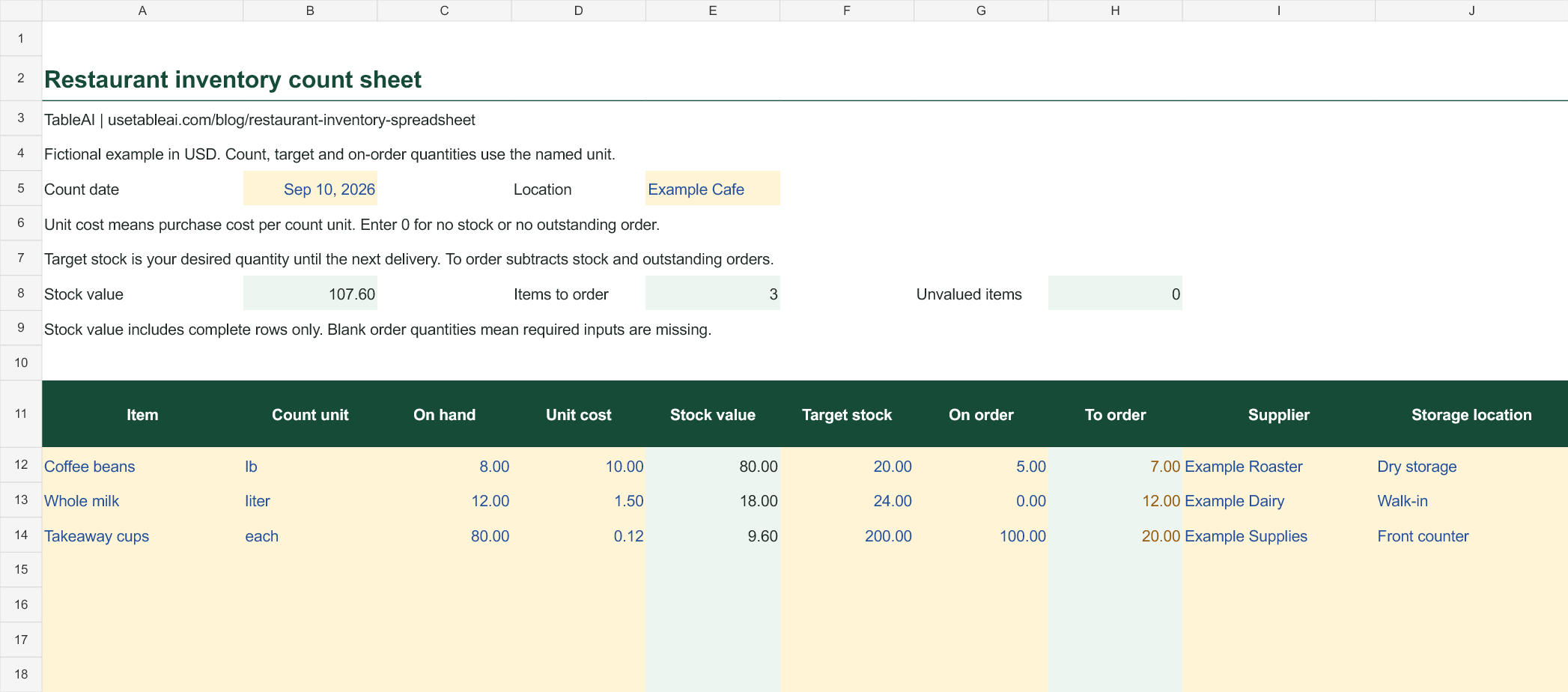Select Takeaway cups on hand 80.00

click(x=444, y=535)
